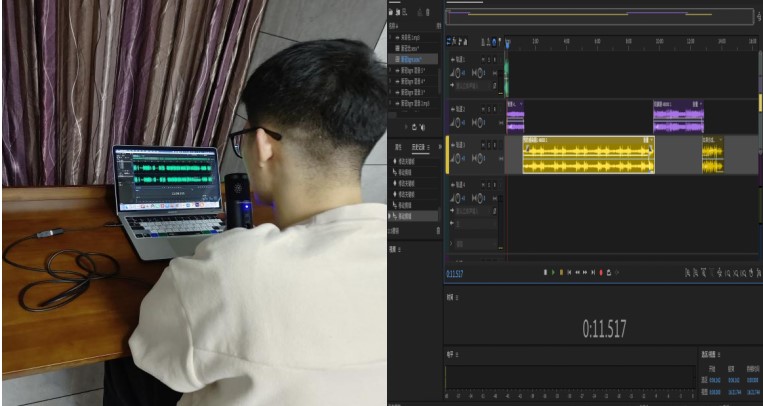Expand the automation section chevron under Track 4
The width and height of the screenshot is (763, 406).
tap(451, 243)
